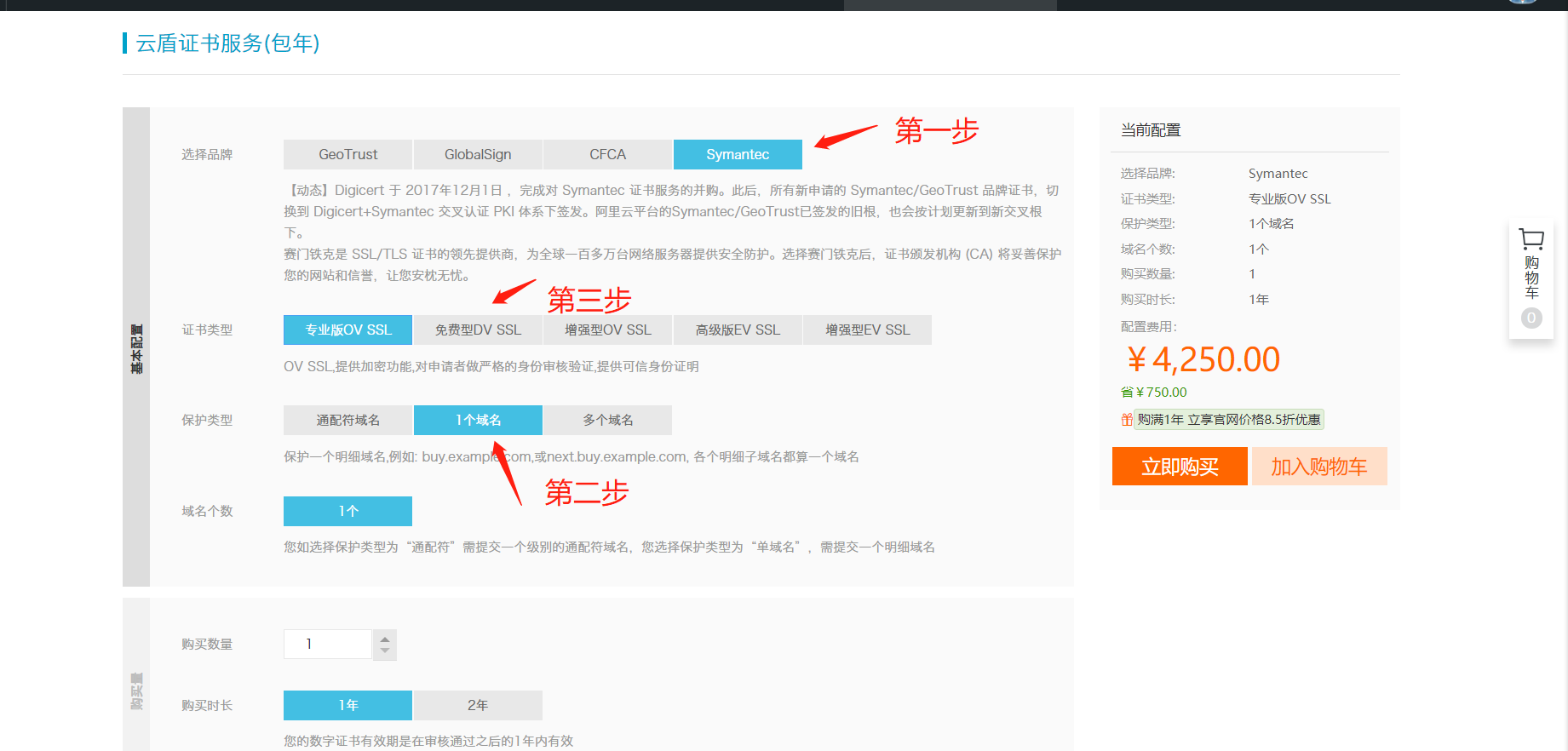This screenshot has height=751, width=1568.
Task: Click the ¥4,250.00 price
Action: coord(1203,359)
